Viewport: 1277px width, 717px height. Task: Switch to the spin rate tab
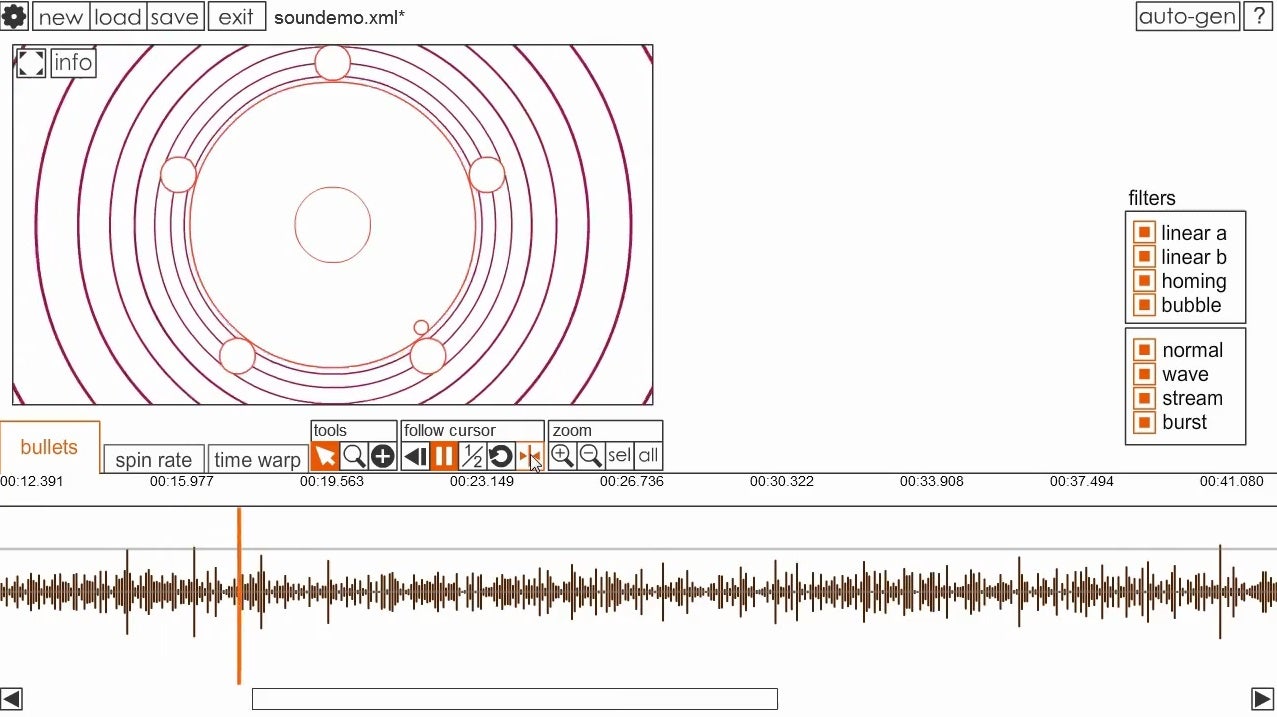pyautogui.click(x=154, y=460)
